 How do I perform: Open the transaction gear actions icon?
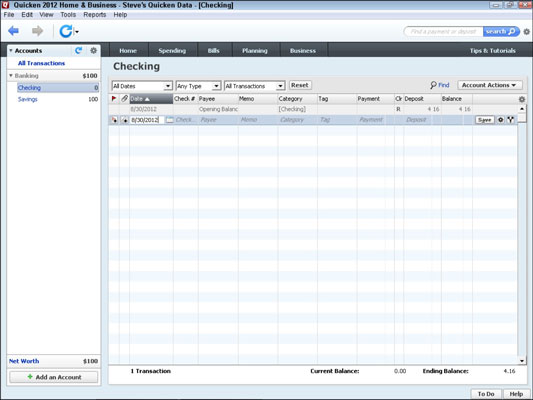click(x=500, y=120)
